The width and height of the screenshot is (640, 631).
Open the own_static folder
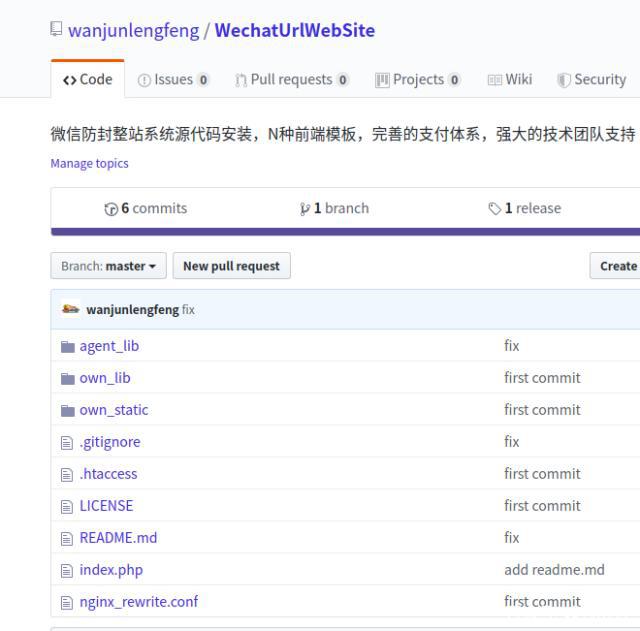pyautogui.click(x=114, y=410)
